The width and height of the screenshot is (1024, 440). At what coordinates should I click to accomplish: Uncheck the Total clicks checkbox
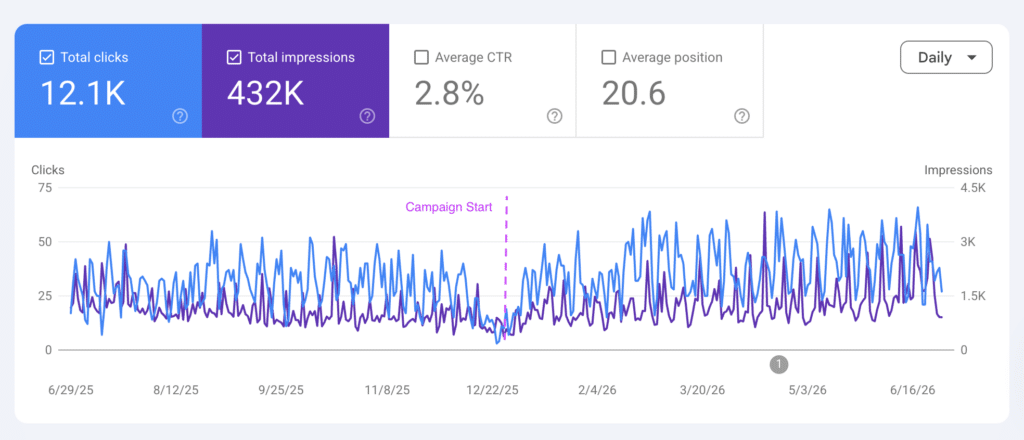(46, 57)
